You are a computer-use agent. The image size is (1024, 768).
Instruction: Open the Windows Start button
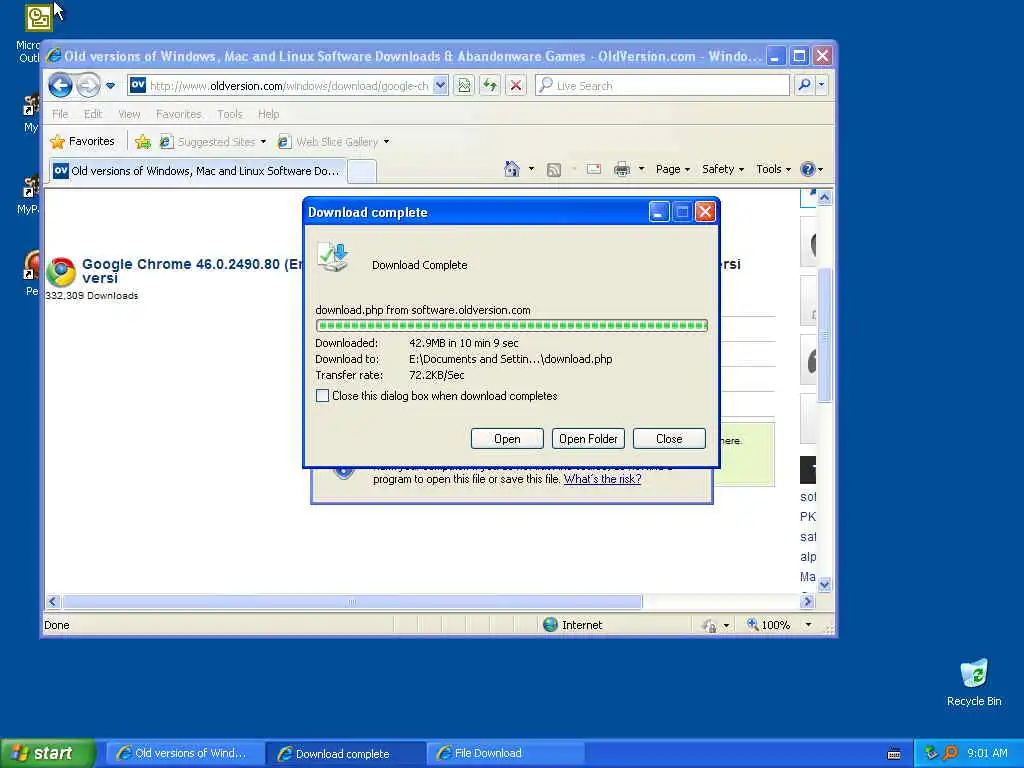(48, 753)
